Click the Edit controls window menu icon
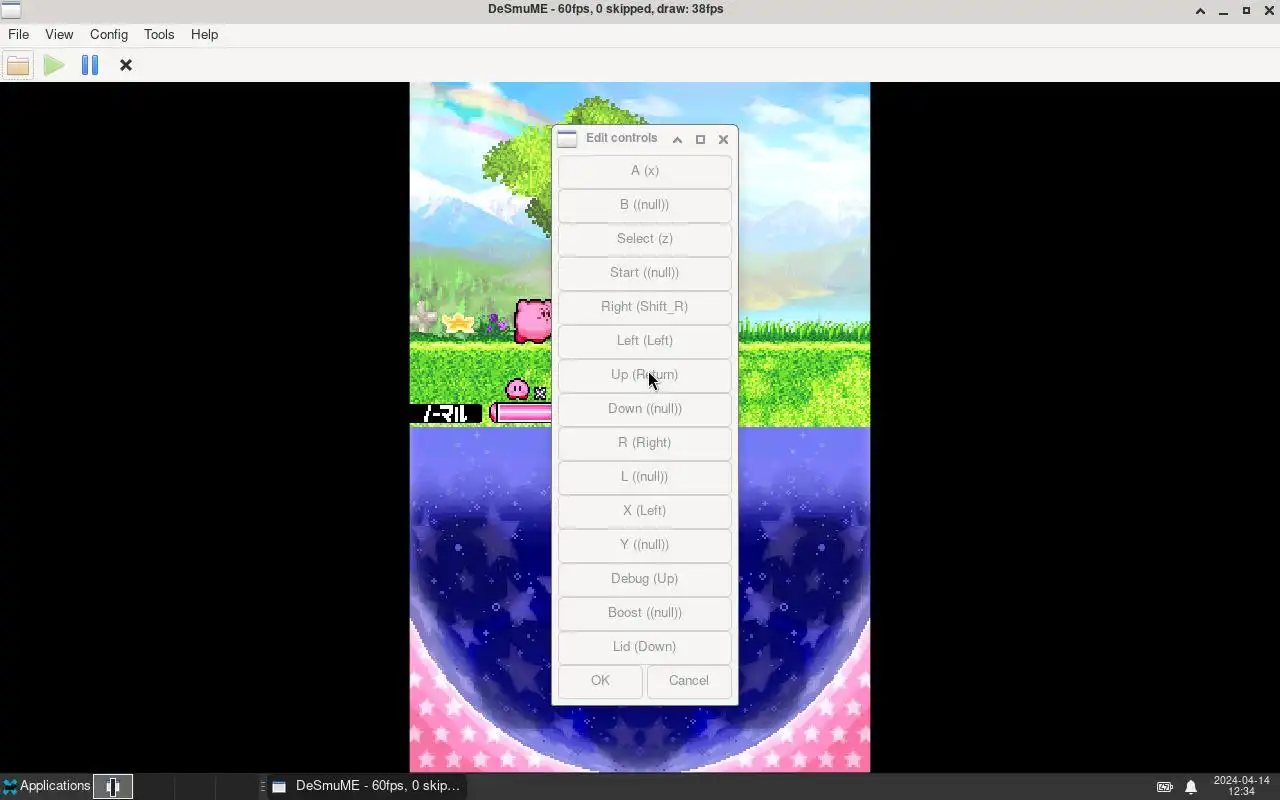The height and width of the screenshot is (800, 1280). click(567, 139)
